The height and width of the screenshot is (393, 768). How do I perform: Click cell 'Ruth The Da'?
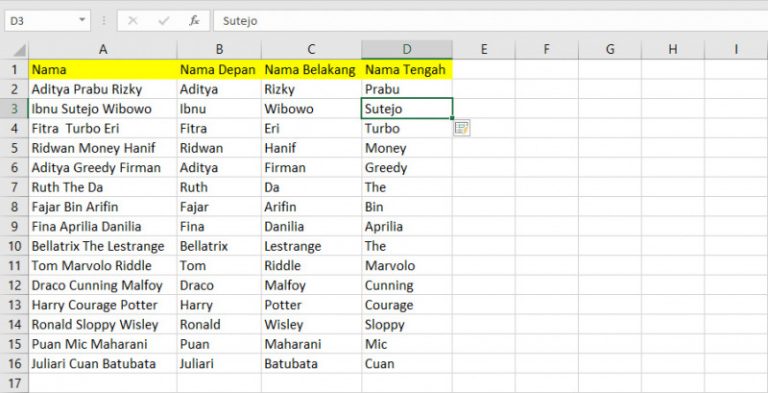(x=103, y=187)
